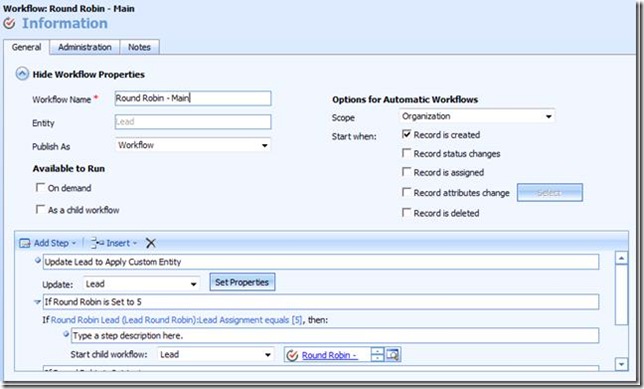Open the Update Lead entity dropdown
Screen dimensions: 644x389
[x=141, y=284]
